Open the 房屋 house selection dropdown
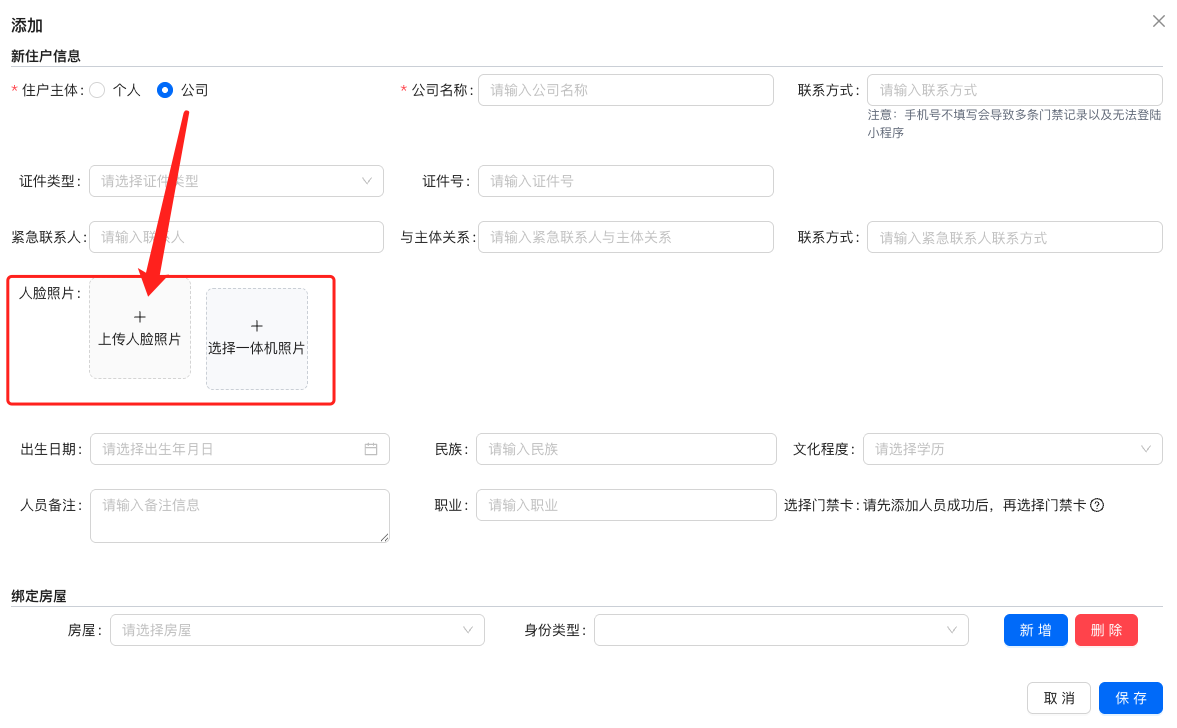 [297, 630]
